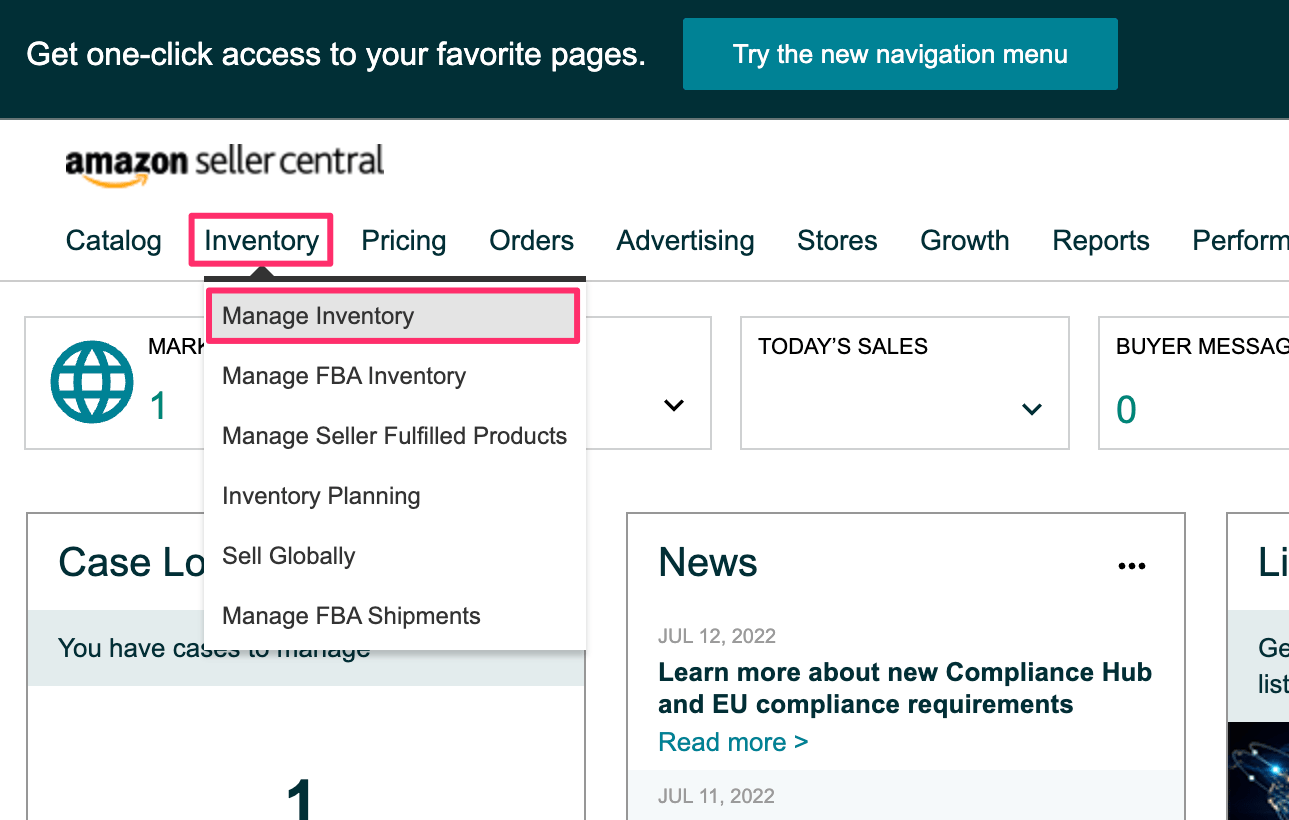Open Read more link about Compliance Hub
The height and width of the screenshot is (820, 1289).
click(x=733, y=741)
